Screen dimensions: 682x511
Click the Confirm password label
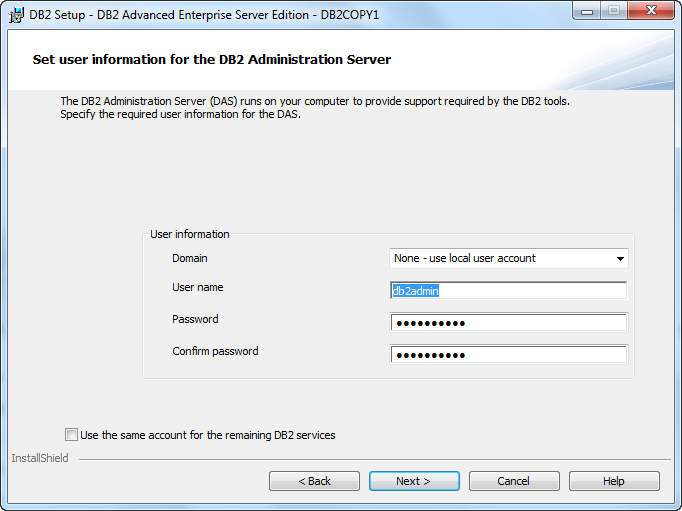[x=215, y=351]
